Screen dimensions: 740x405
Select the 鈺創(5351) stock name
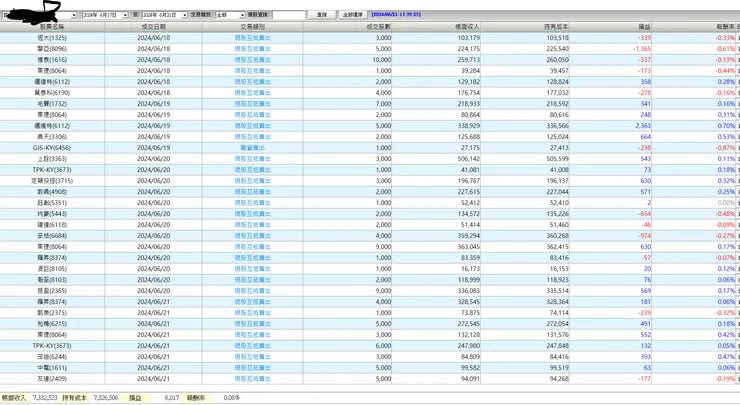tap(52, 203)
